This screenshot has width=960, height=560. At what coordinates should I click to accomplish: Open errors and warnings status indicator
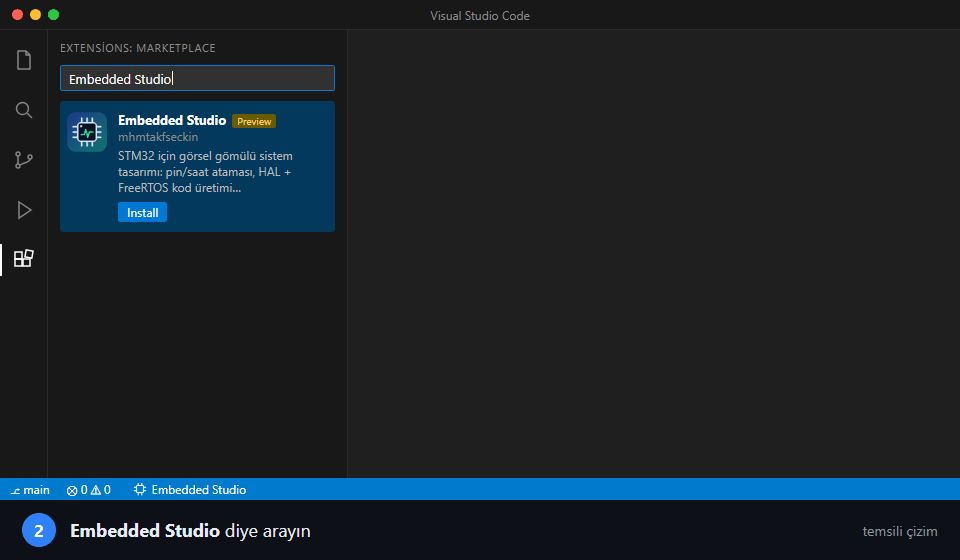89,490
